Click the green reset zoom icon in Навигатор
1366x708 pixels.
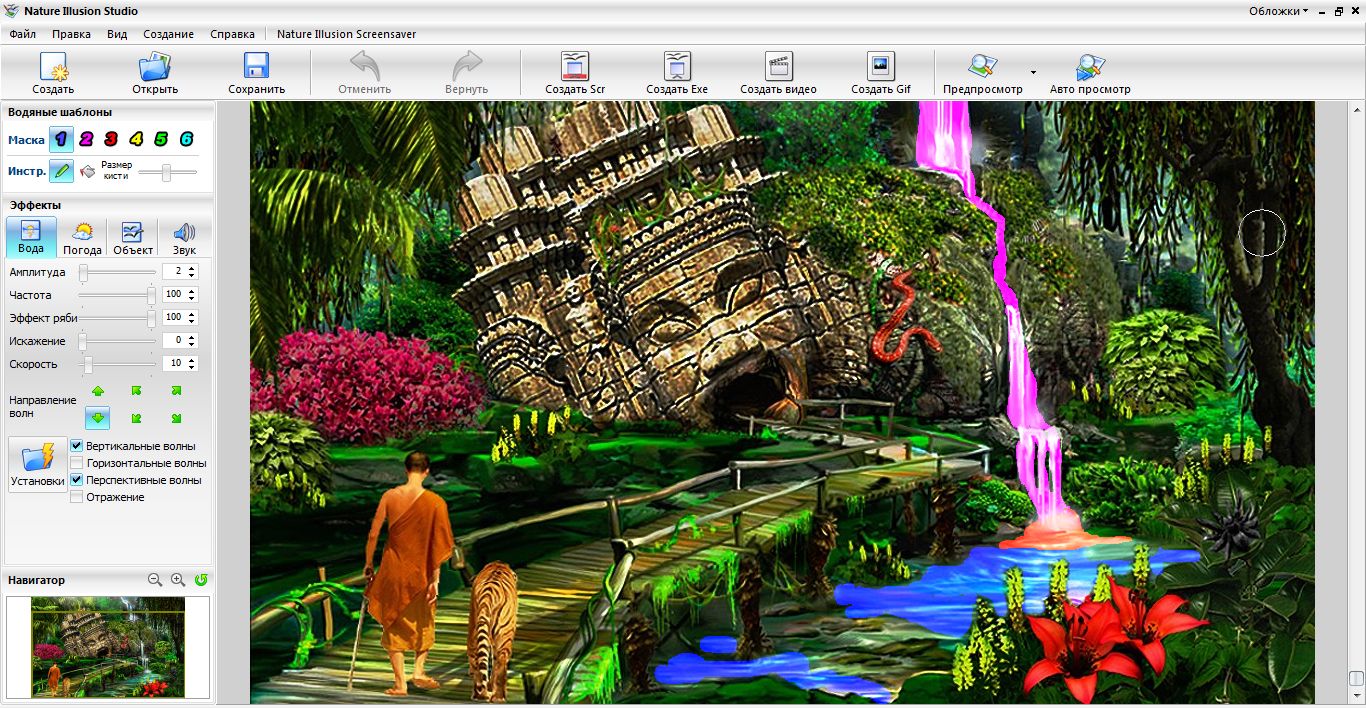[x=201, y=579]
